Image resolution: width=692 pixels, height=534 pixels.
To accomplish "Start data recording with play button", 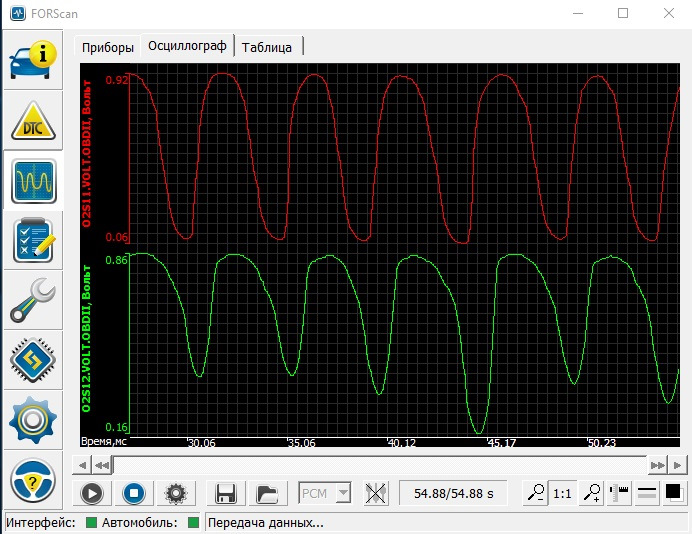I will 92,493.
